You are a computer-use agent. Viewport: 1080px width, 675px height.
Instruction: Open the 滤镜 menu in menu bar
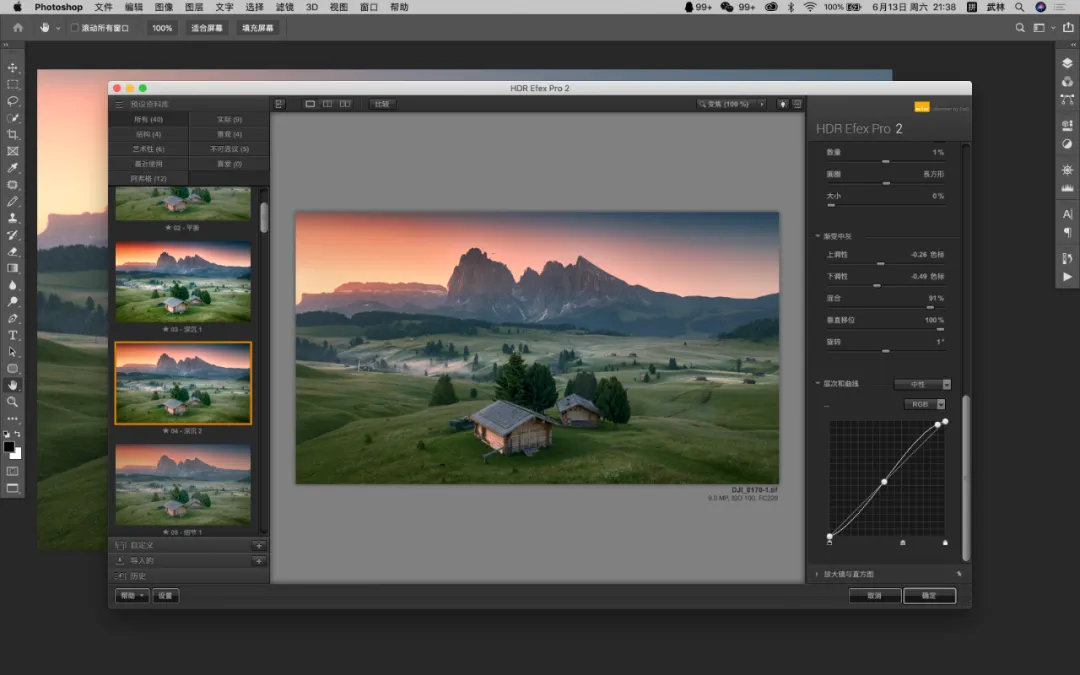284,7
